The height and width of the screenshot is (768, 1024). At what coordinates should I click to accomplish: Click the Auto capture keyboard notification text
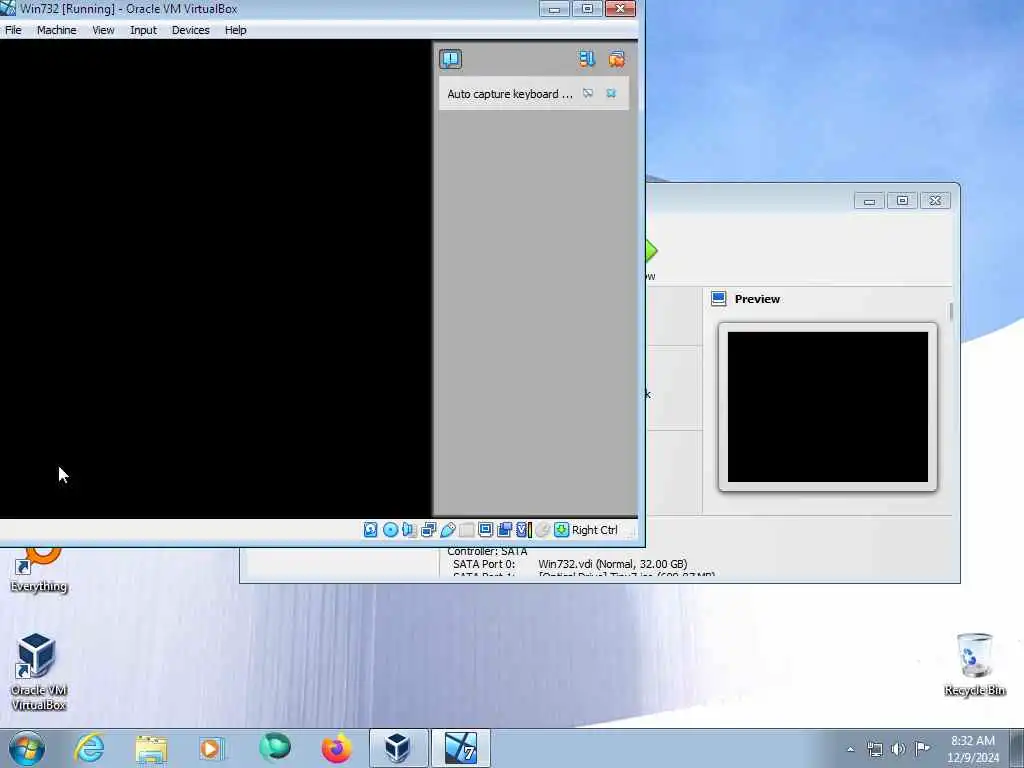tap(509, 94)
